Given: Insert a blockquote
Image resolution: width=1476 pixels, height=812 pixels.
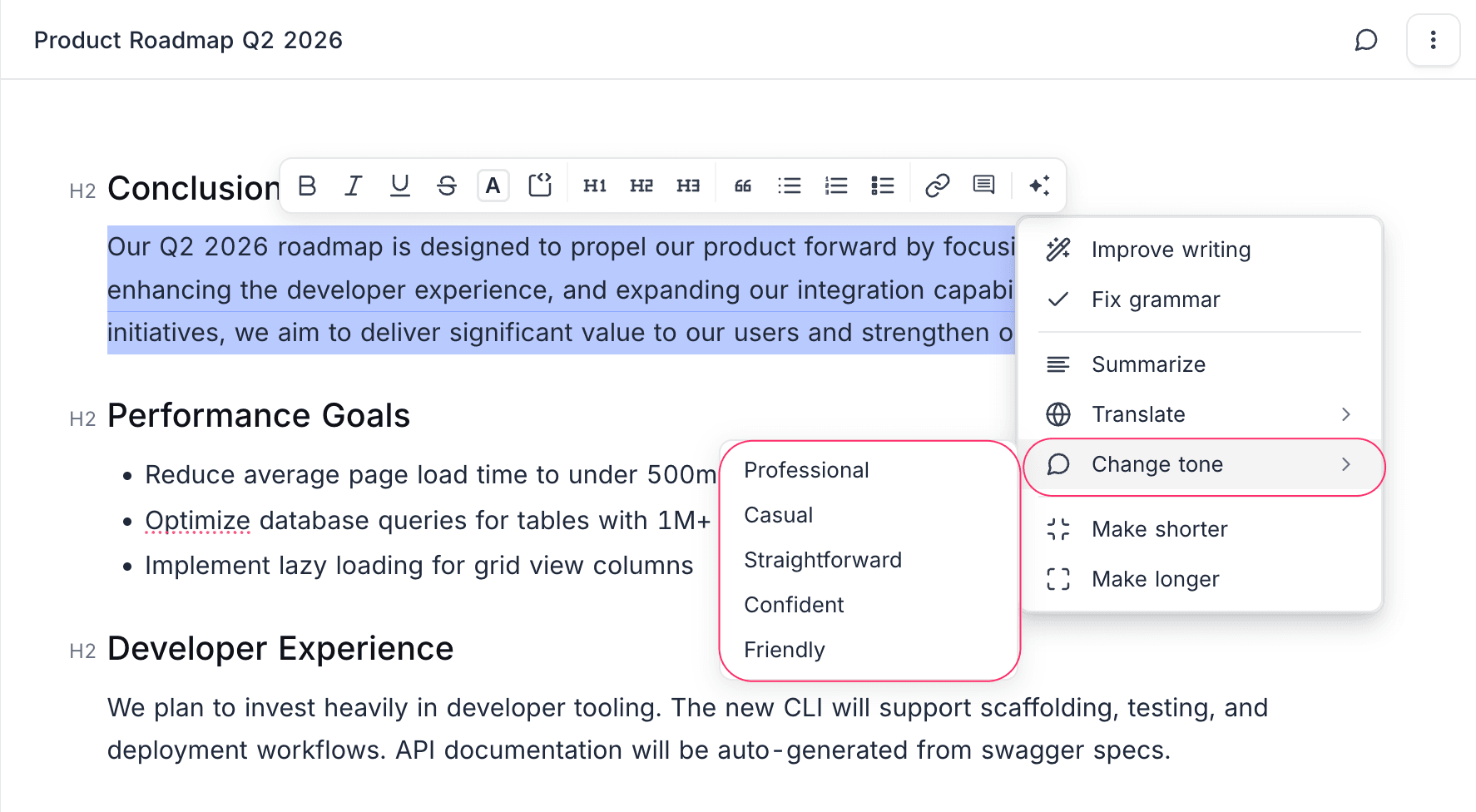Looking at the screenshot, I should click(x=743, y=186).
